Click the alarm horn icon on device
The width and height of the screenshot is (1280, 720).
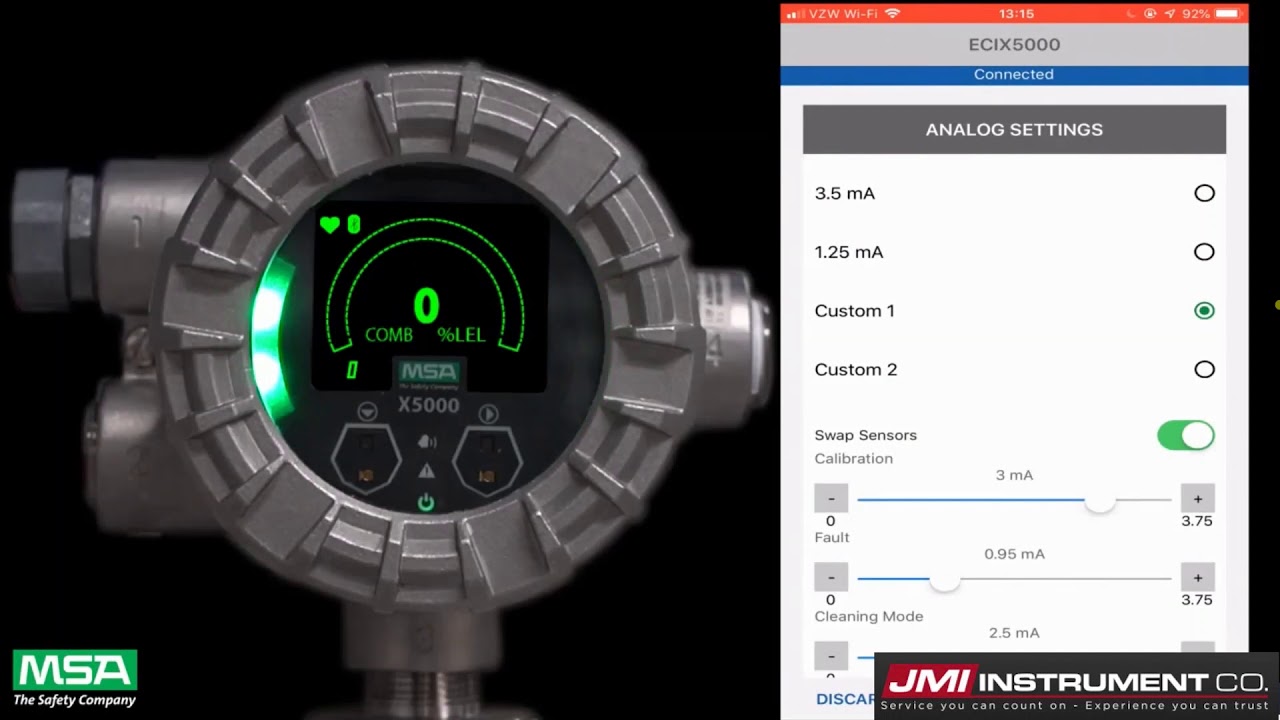coord(427,442)
